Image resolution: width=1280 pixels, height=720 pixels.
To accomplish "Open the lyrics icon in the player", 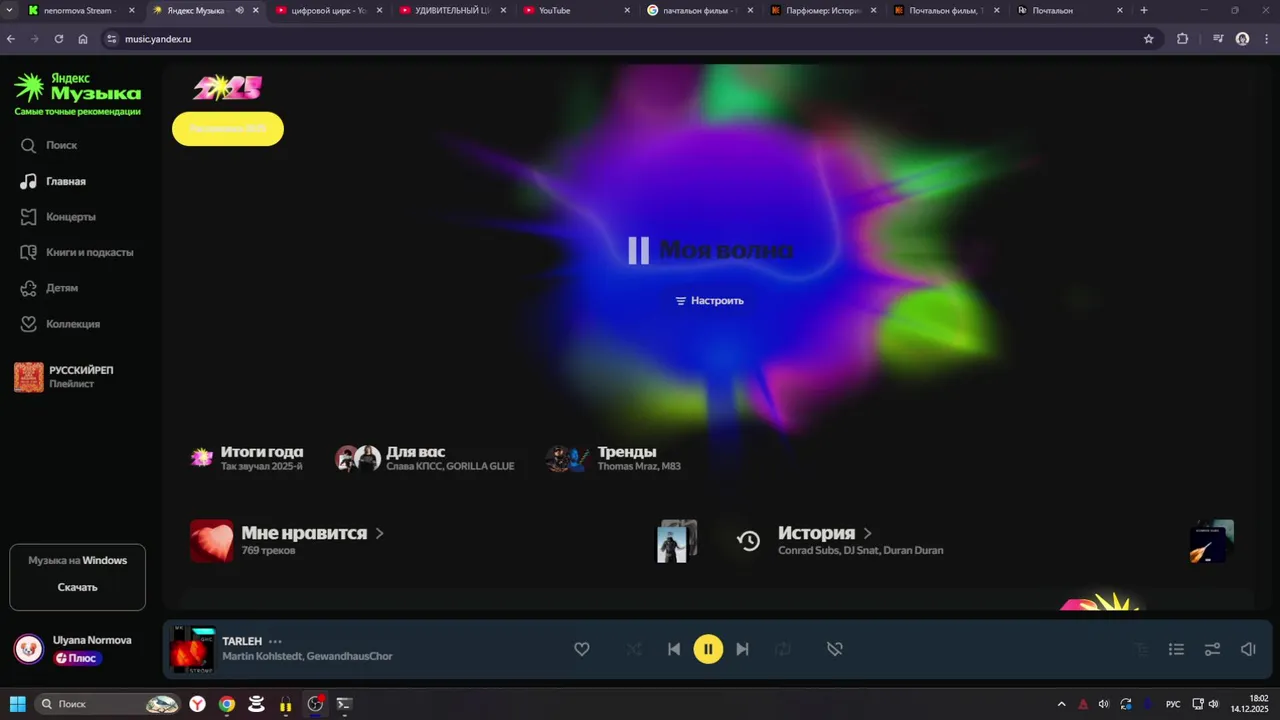I will (1141, 649).
